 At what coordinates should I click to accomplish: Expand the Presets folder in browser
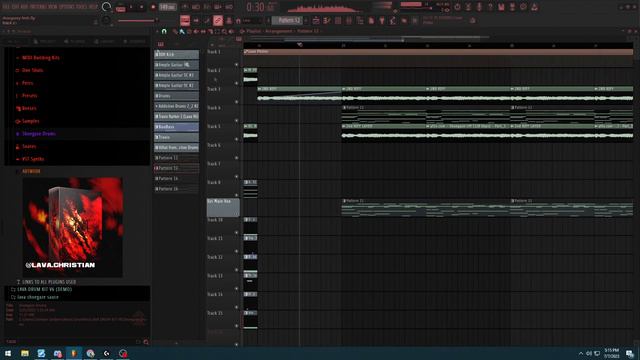(x=29, y=96)
